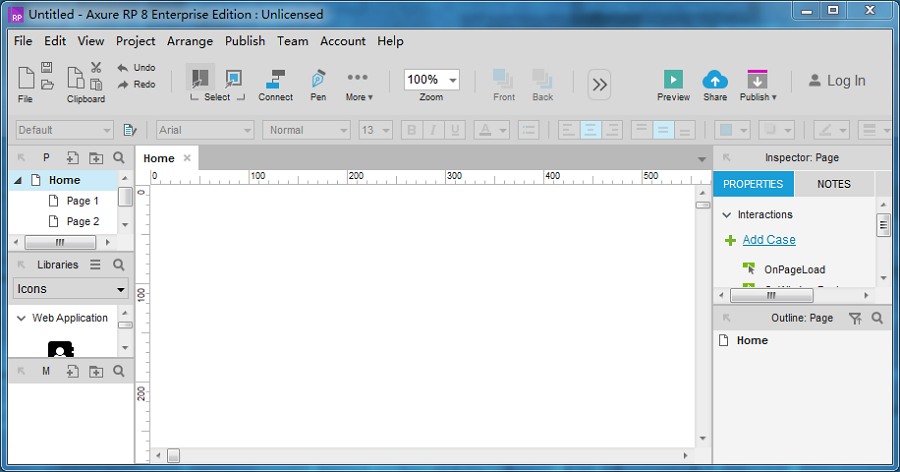The height and width of the screenshot is (472, 900).
Task: Send selection to Back
Action: pos(542,85)
